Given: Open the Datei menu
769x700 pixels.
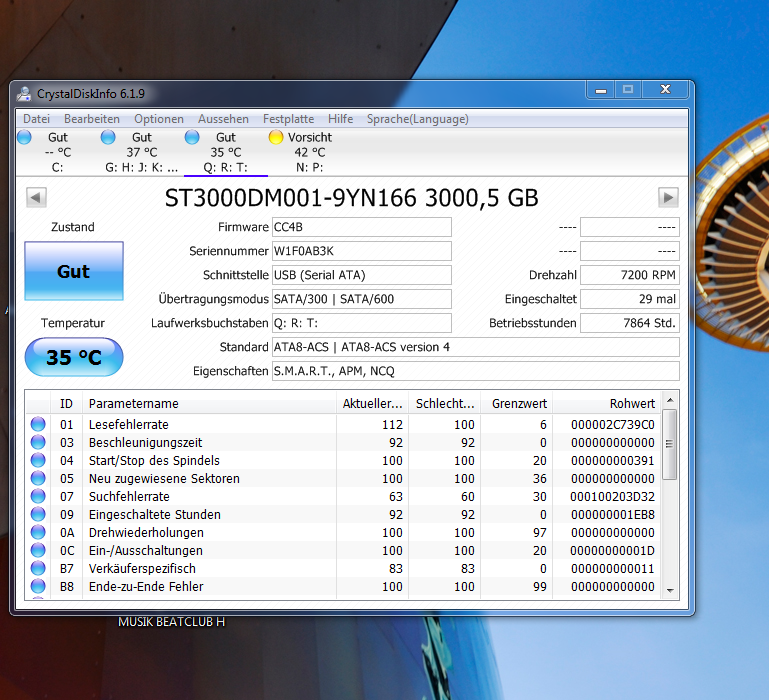Looking at the screenshot, I should 36,119.
